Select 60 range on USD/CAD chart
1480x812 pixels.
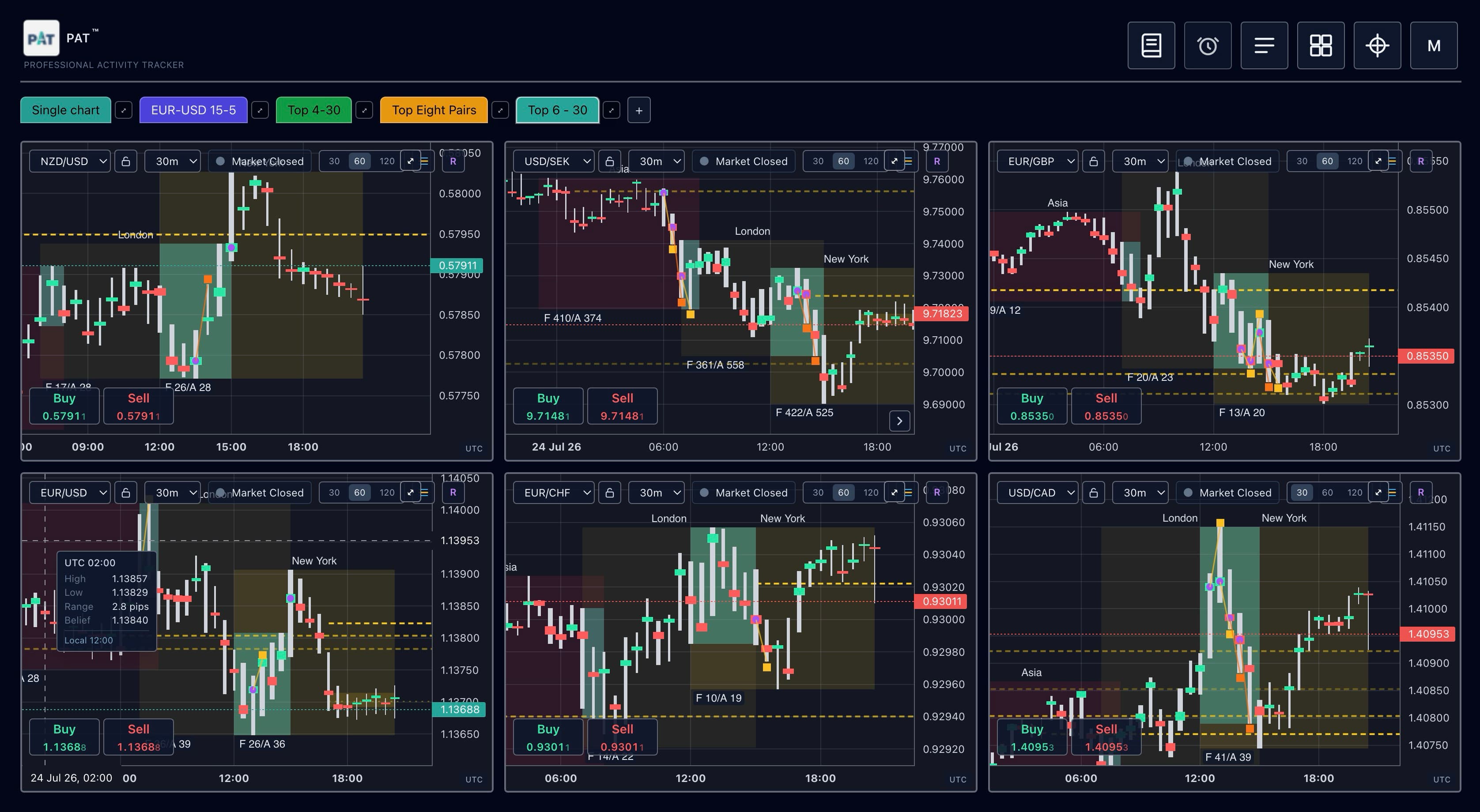pos(1327,492)
